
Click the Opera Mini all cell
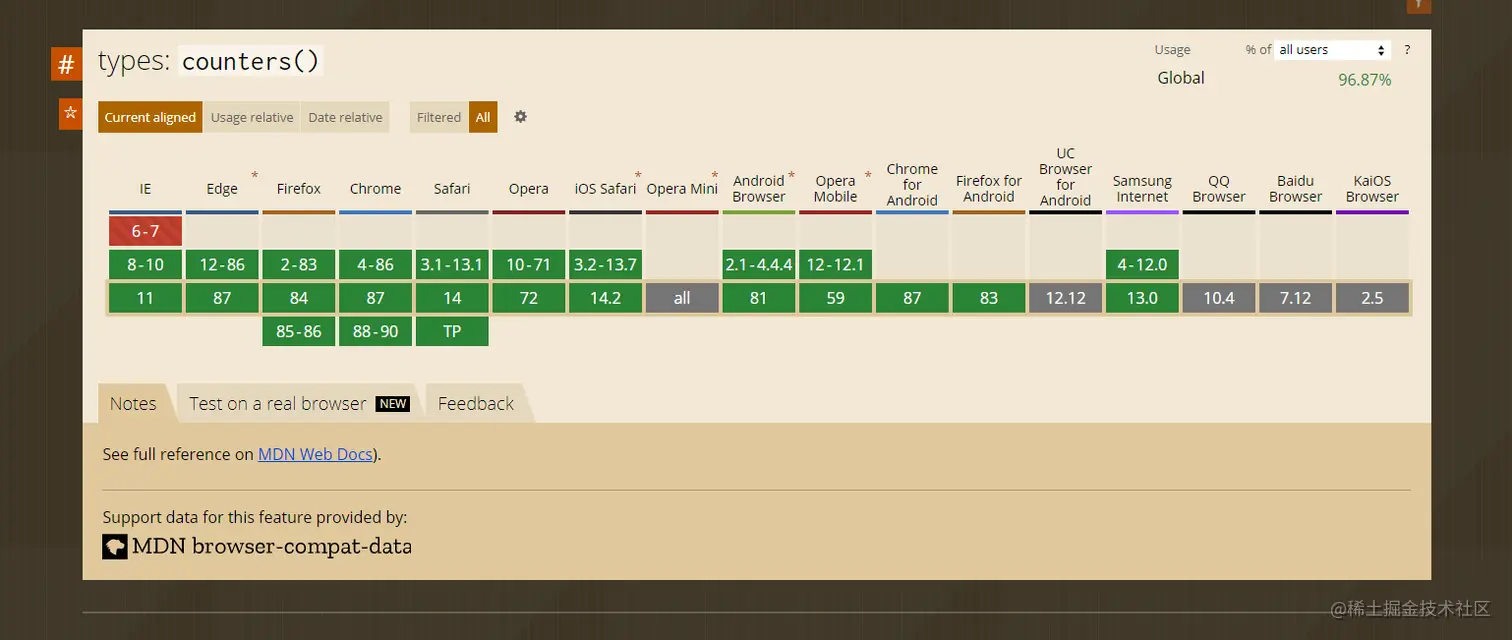coord(682,298)
